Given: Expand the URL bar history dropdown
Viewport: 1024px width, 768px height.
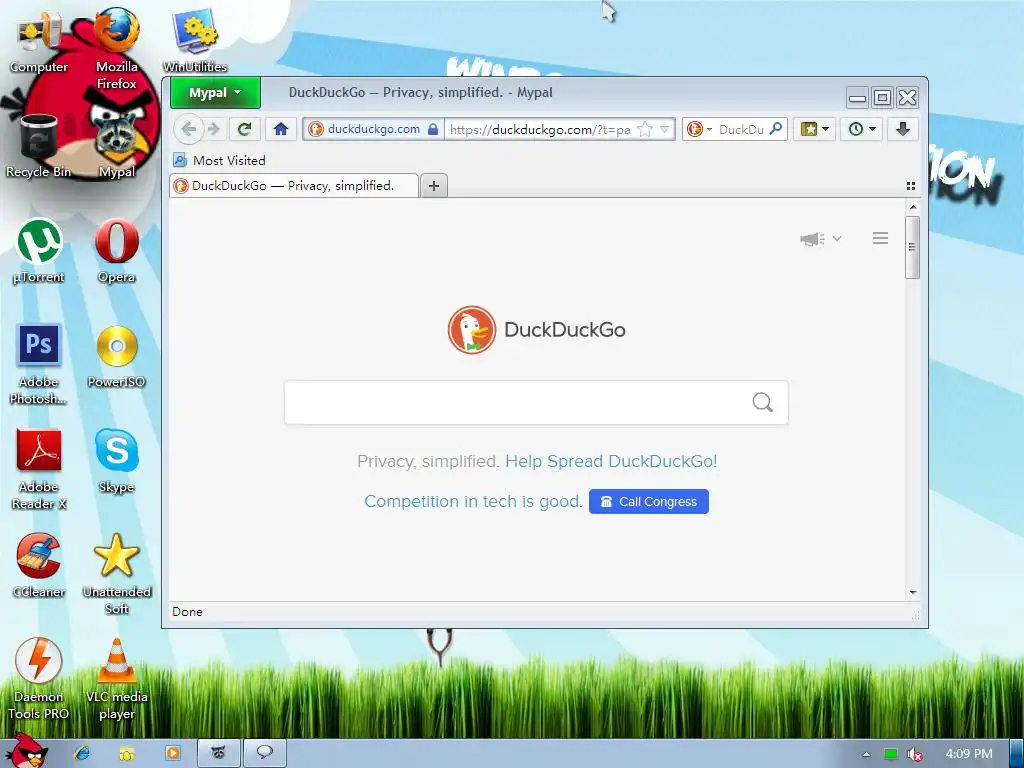Looking at the screenshot, I should 664,129.
